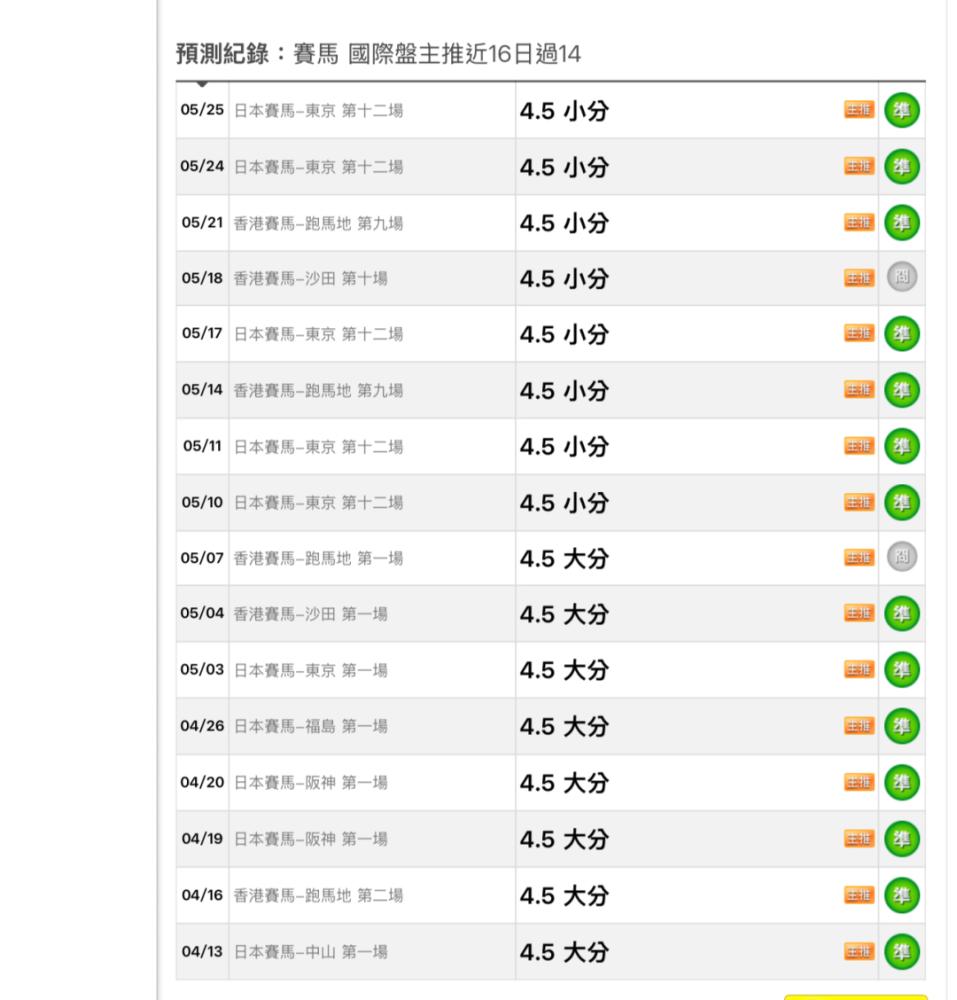Select the 4.5 大分 prediction for 04/20

click(564, 783)
